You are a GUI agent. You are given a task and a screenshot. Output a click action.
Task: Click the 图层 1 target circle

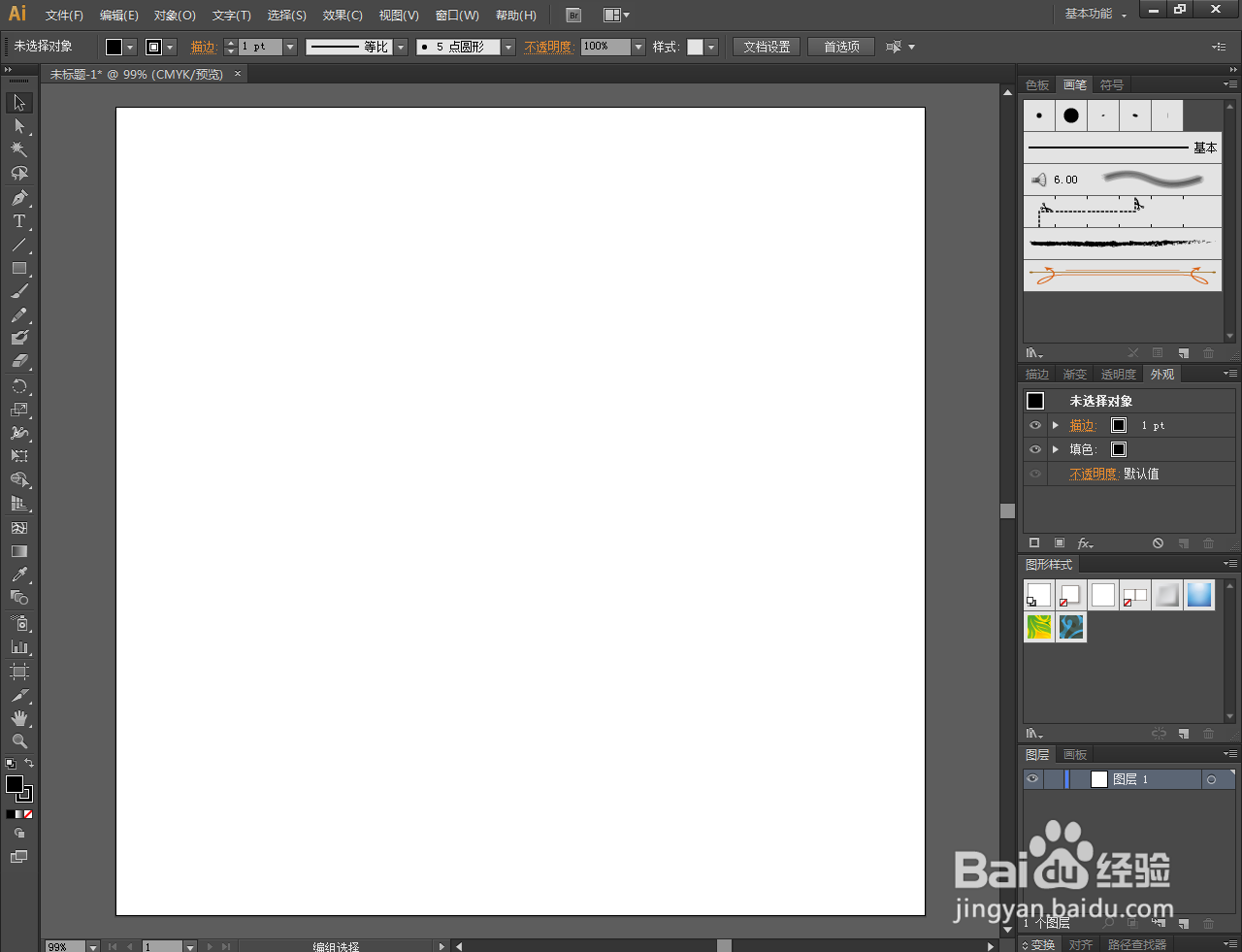click(1211, 779)
